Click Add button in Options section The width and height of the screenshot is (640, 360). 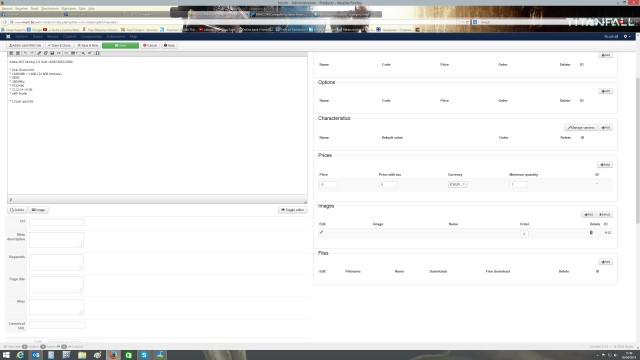(x=605, y=91)
